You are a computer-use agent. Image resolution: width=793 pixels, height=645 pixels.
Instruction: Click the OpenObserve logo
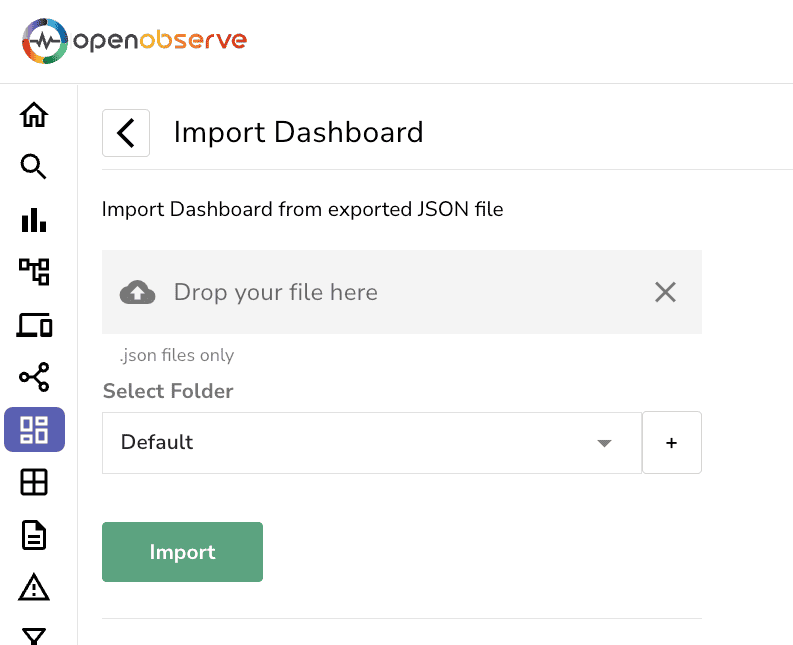pyautogui.click(x=134, y=41)
